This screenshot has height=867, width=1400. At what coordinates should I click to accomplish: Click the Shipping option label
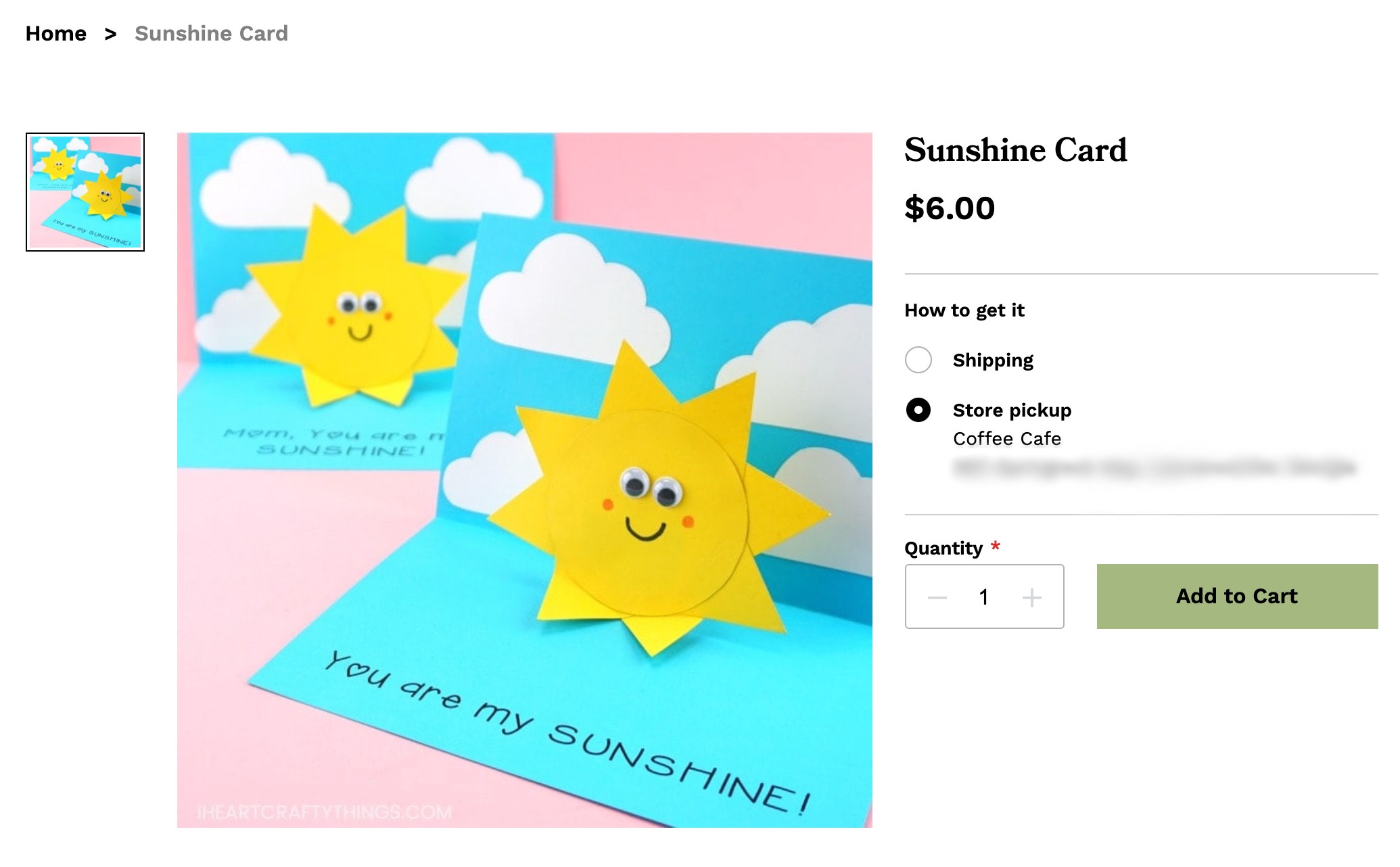992,360
